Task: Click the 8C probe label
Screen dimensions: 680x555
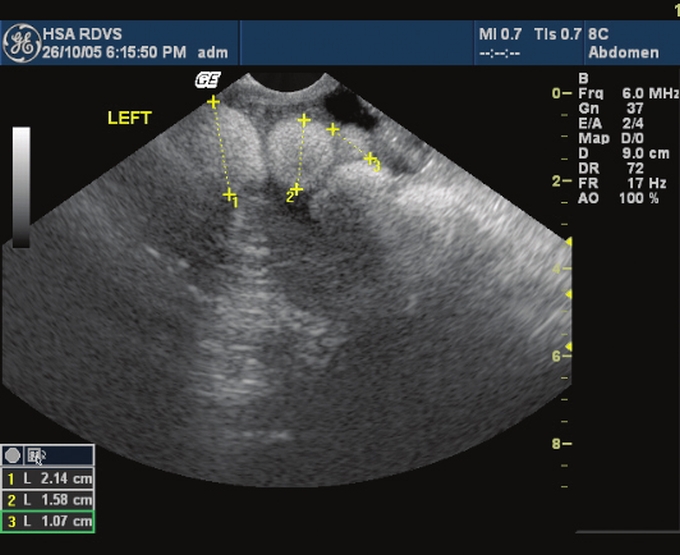Action: point(598,34)
